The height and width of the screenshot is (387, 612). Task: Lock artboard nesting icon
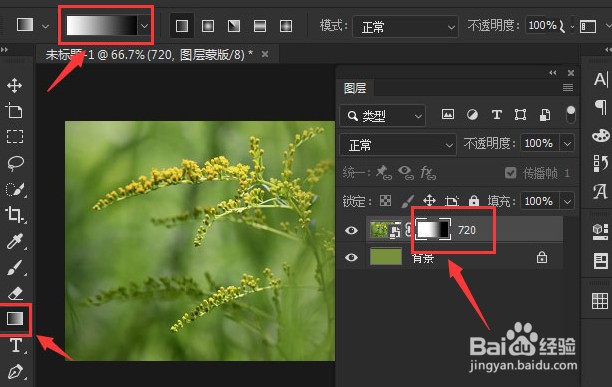point(452,201)
